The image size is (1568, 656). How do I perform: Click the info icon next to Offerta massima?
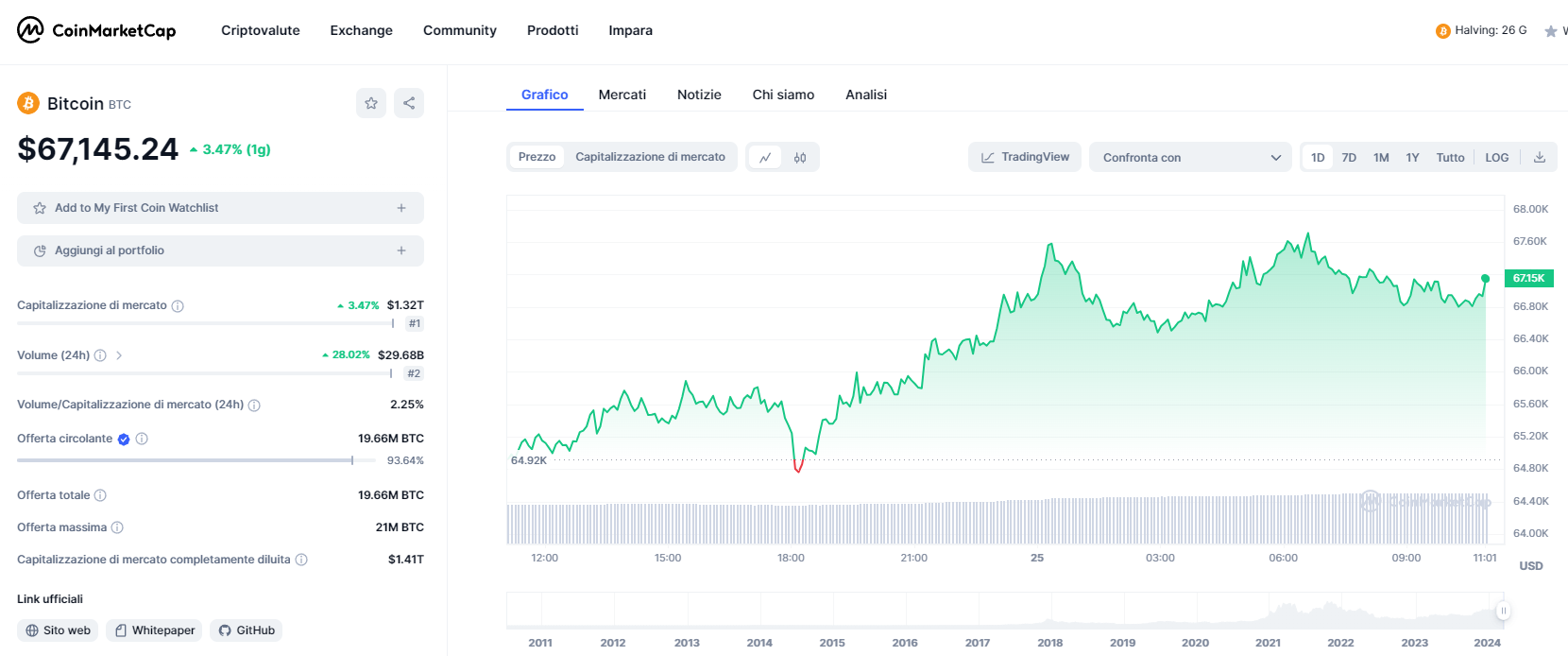117,527
